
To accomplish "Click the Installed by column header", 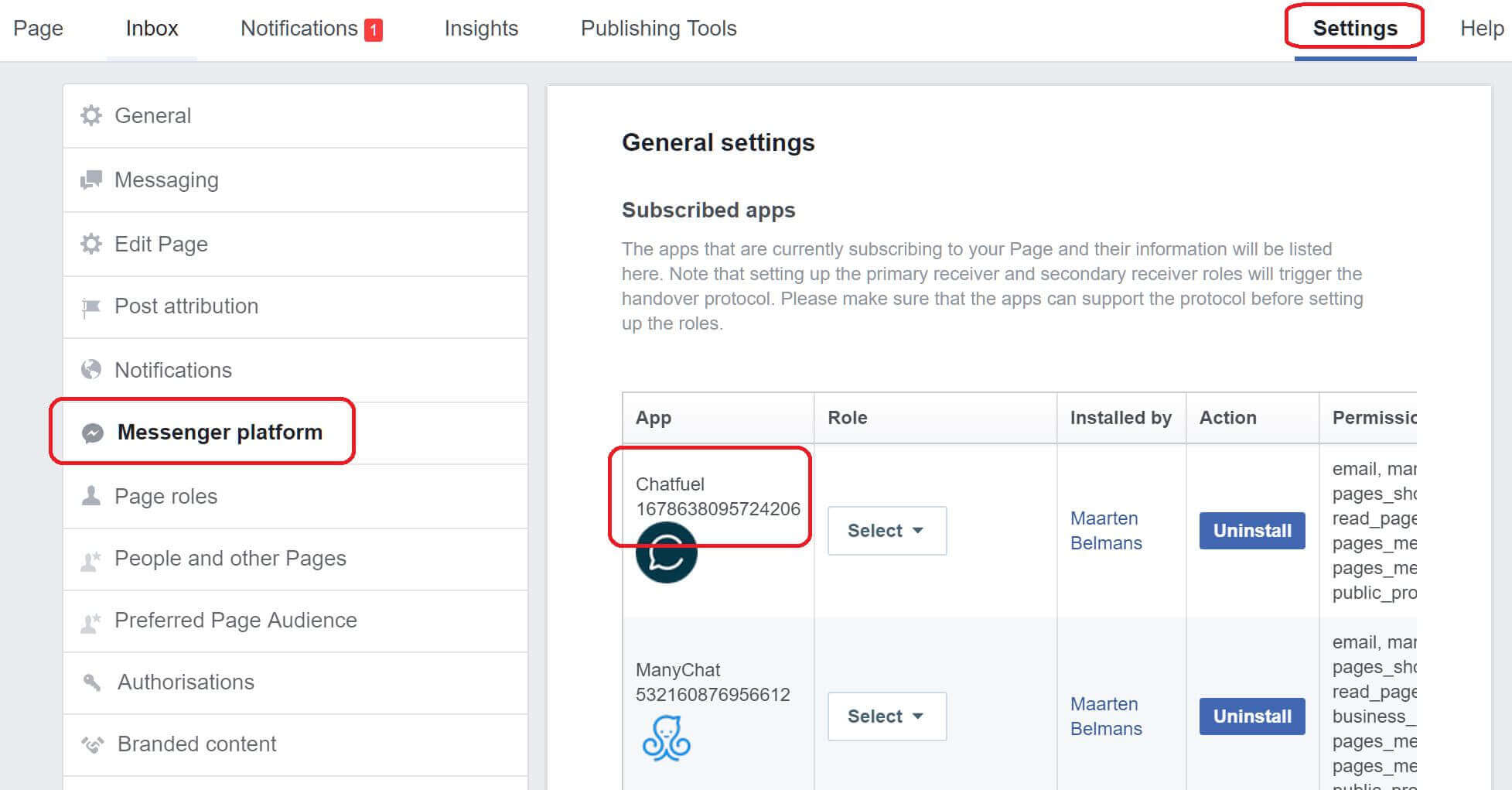I will pyautogui.click(x=1121, y=418).
